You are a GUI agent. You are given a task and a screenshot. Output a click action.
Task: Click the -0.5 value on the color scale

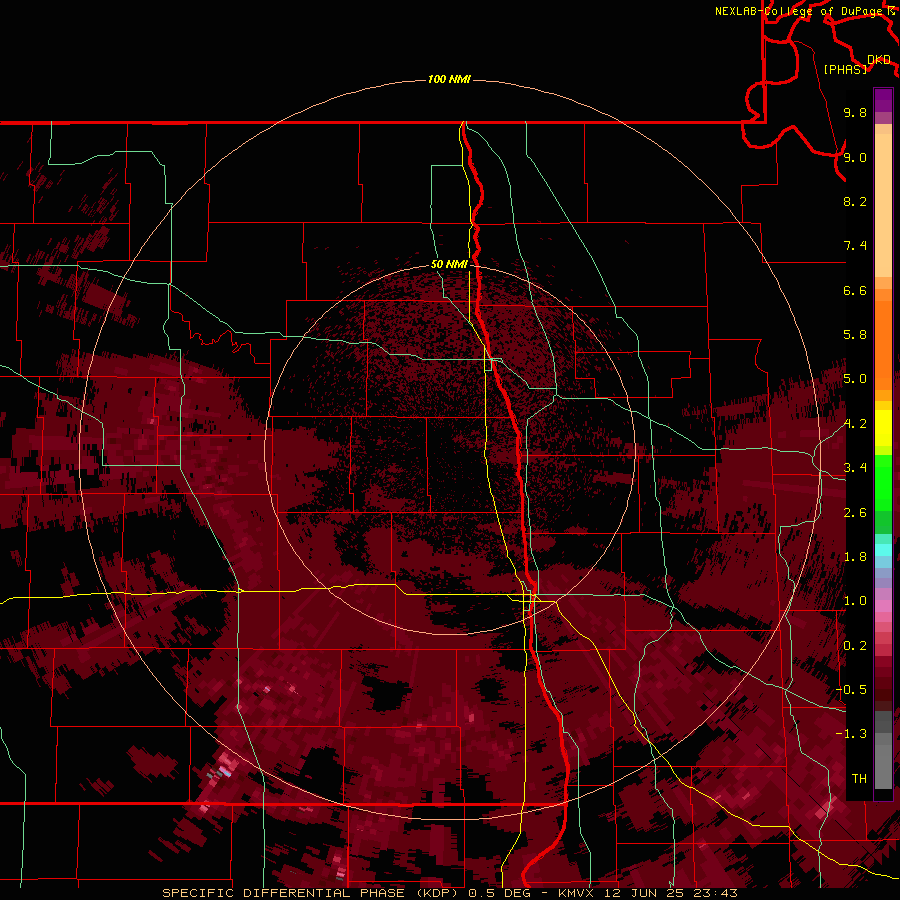[x=851, y=690]
